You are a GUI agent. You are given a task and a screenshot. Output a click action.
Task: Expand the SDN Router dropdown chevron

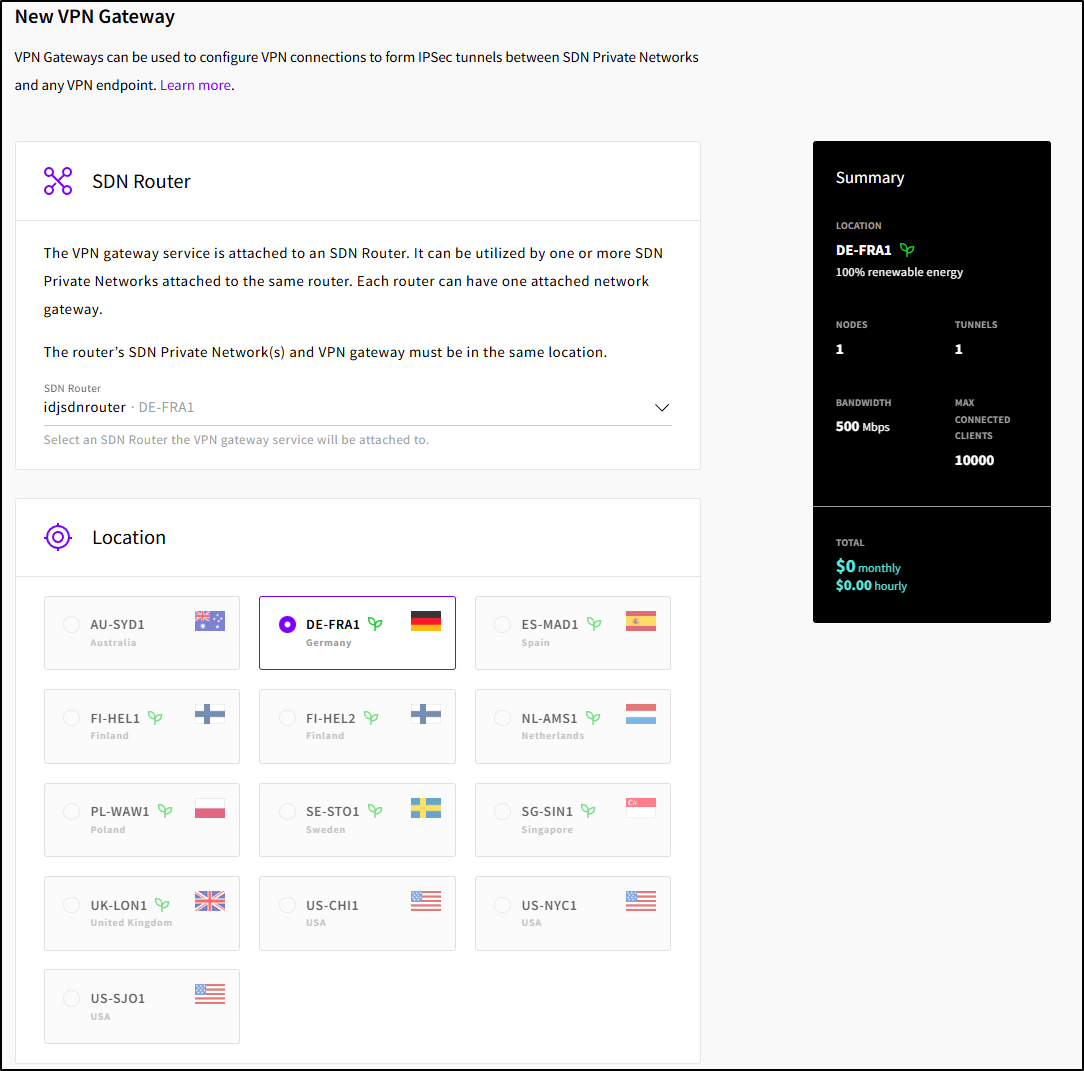coord(661,408)
